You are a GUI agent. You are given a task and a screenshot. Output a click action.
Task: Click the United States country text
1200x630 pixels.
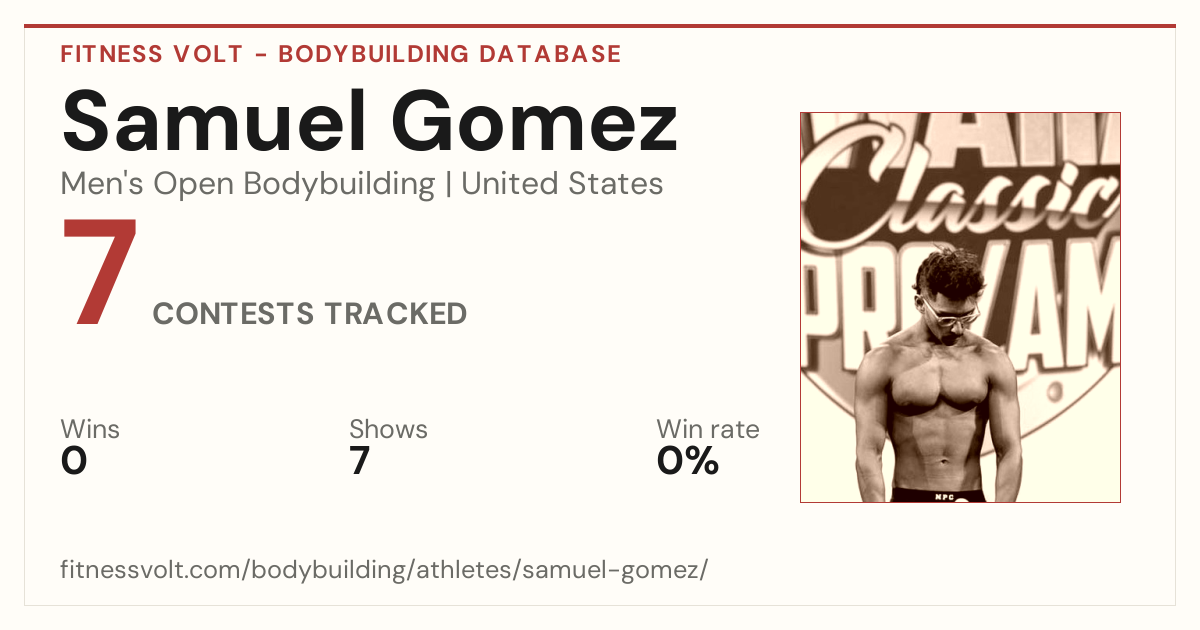[562, 184]
